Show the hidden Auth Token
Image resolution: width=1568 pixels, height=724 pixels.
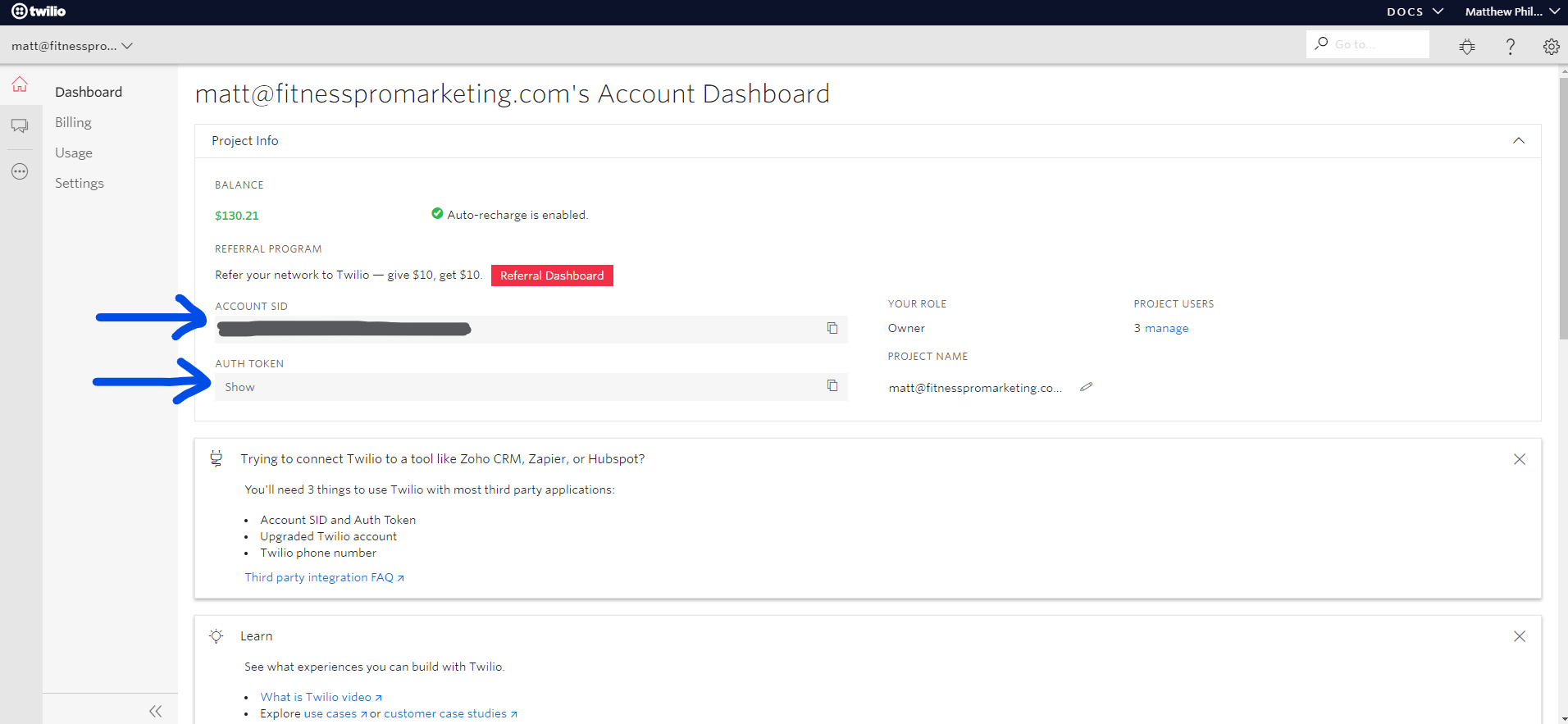[x=240, y=387]
